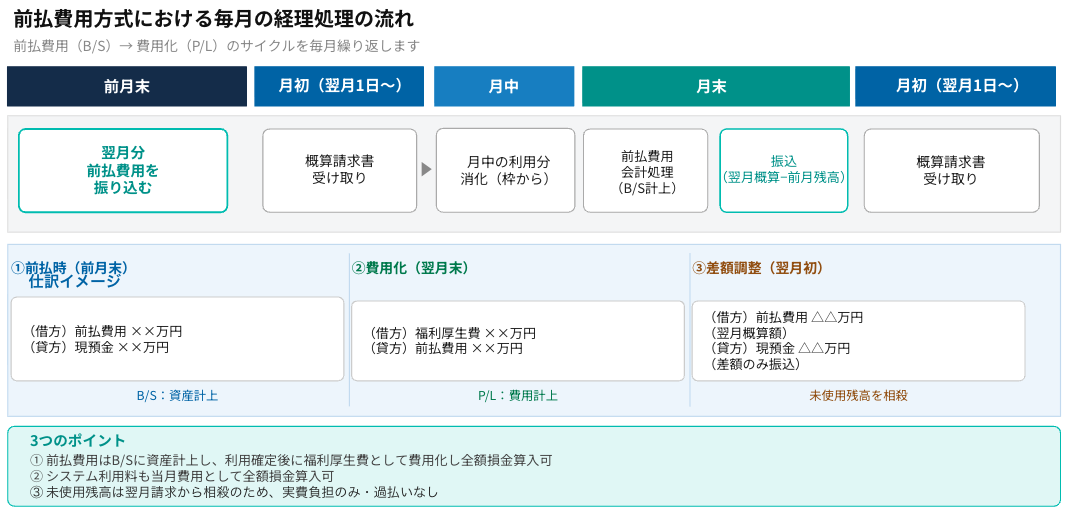Click the gray arrow between the flow boxes

point(426,169)
